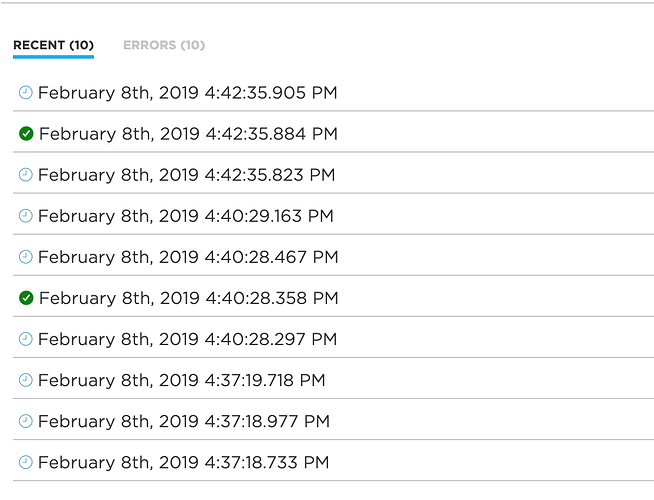Click clock icon beside 4:37:18.977 PM entry

click(26, 421)
